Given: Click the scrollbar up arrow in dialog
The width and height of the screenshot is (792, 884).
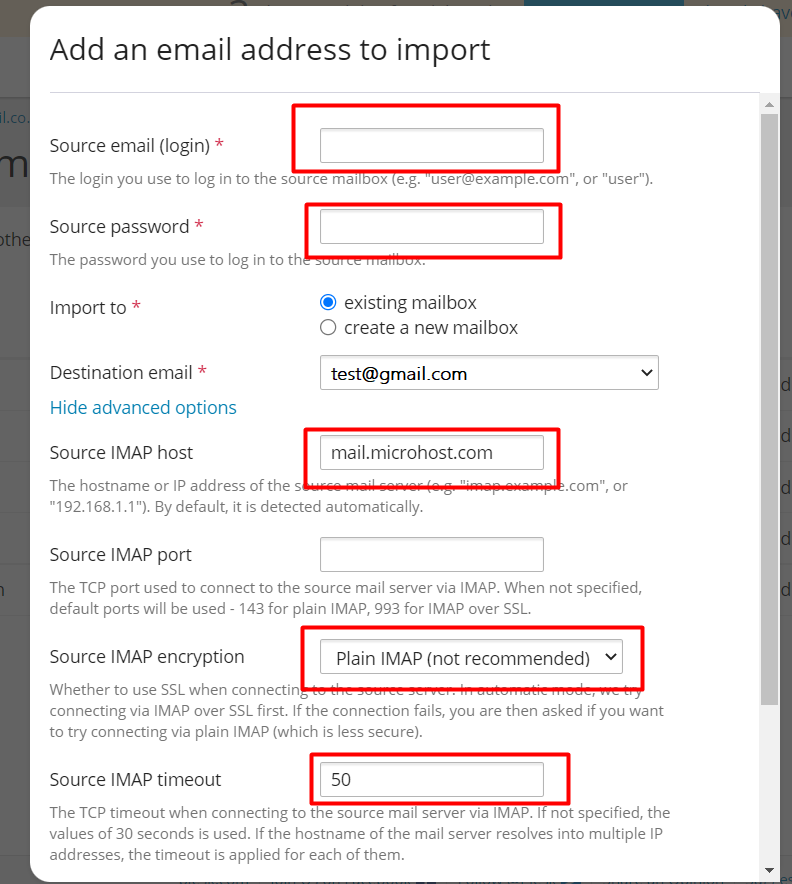Looking at the screenshot, I should 769,105.
